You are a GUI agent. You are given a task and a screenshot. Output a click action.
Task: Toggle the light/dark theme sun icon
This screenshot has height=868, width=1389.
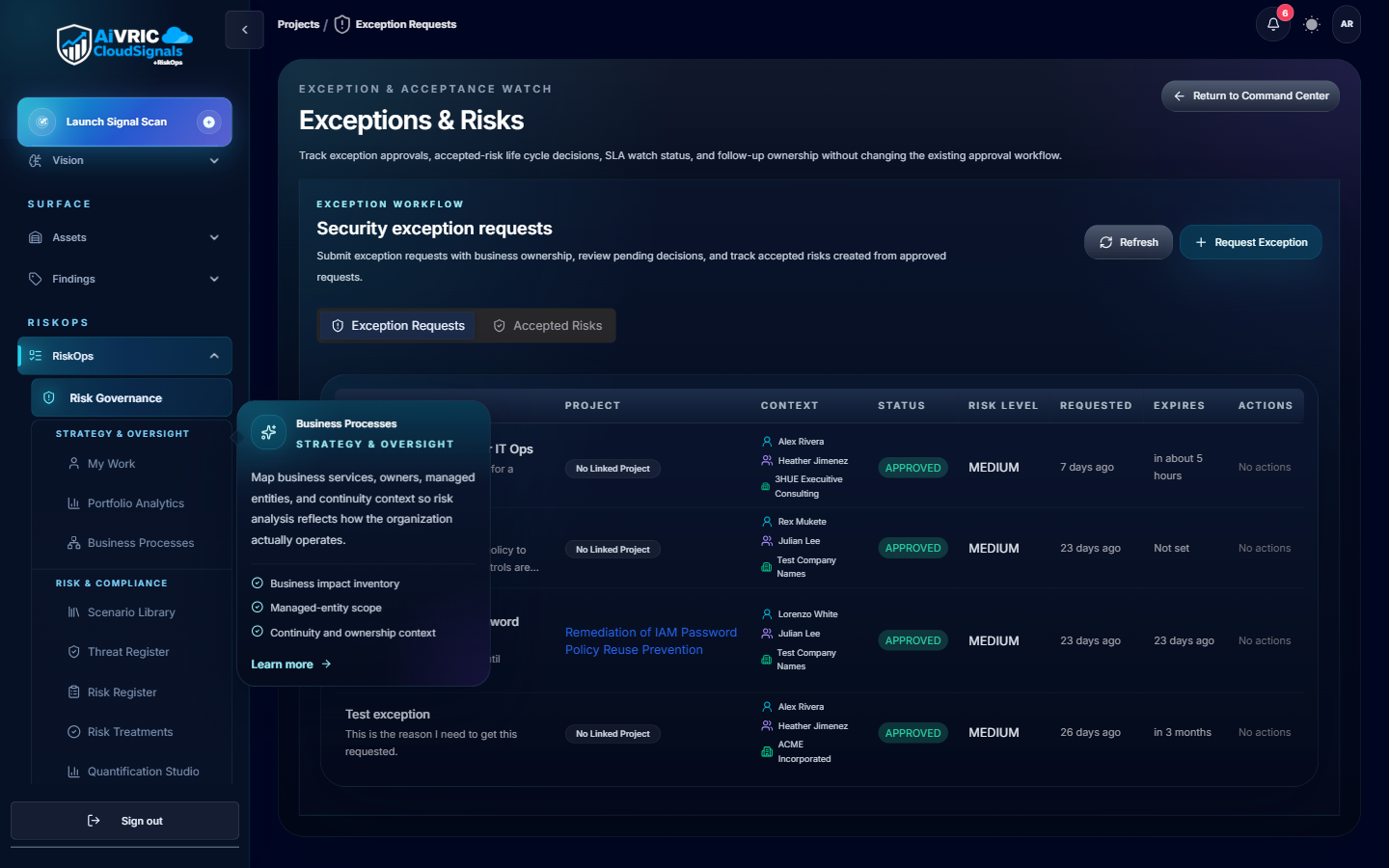click(1311, 24)
